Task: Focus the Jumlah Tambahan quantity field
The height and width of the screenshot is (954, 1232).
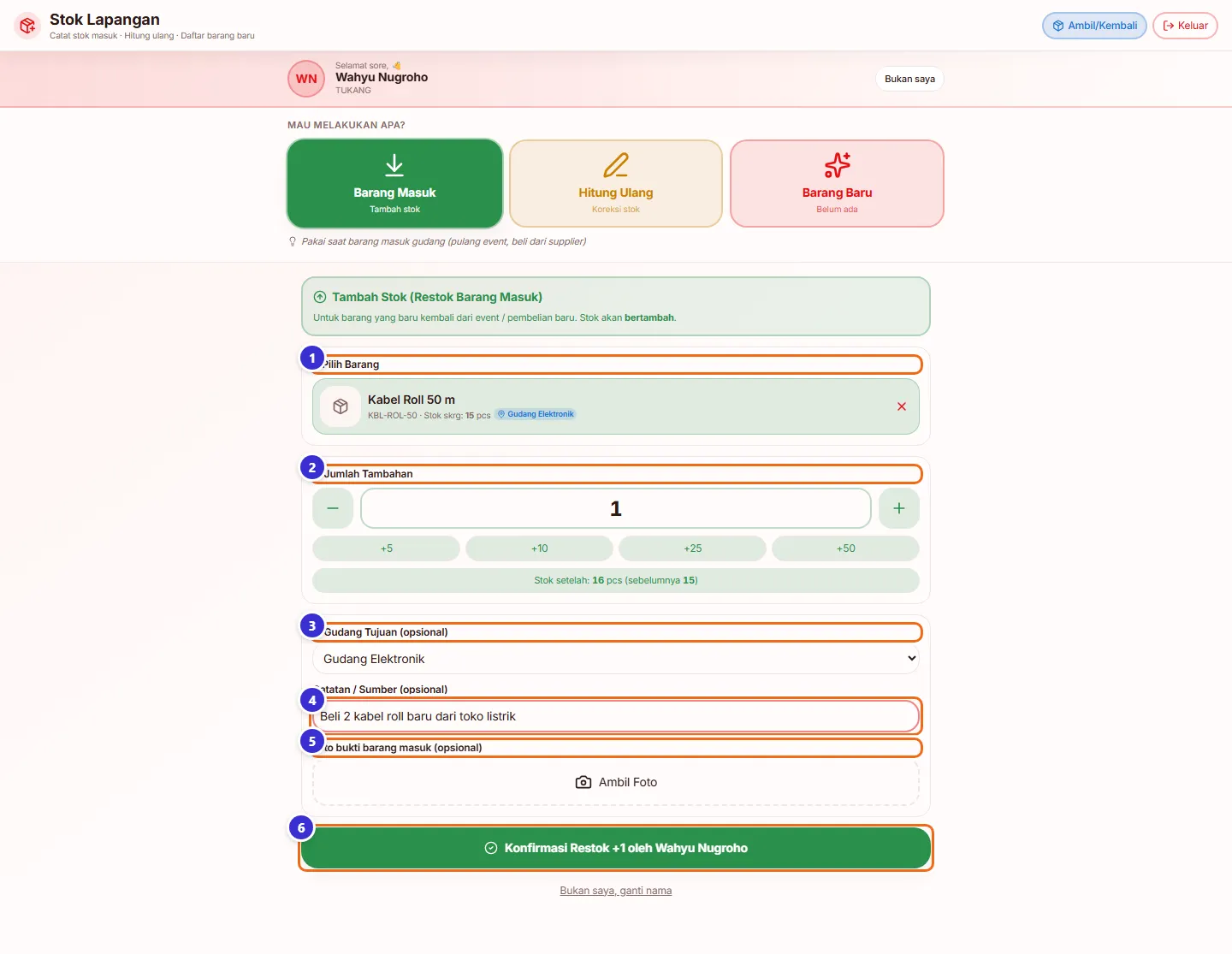Action: 616,508
